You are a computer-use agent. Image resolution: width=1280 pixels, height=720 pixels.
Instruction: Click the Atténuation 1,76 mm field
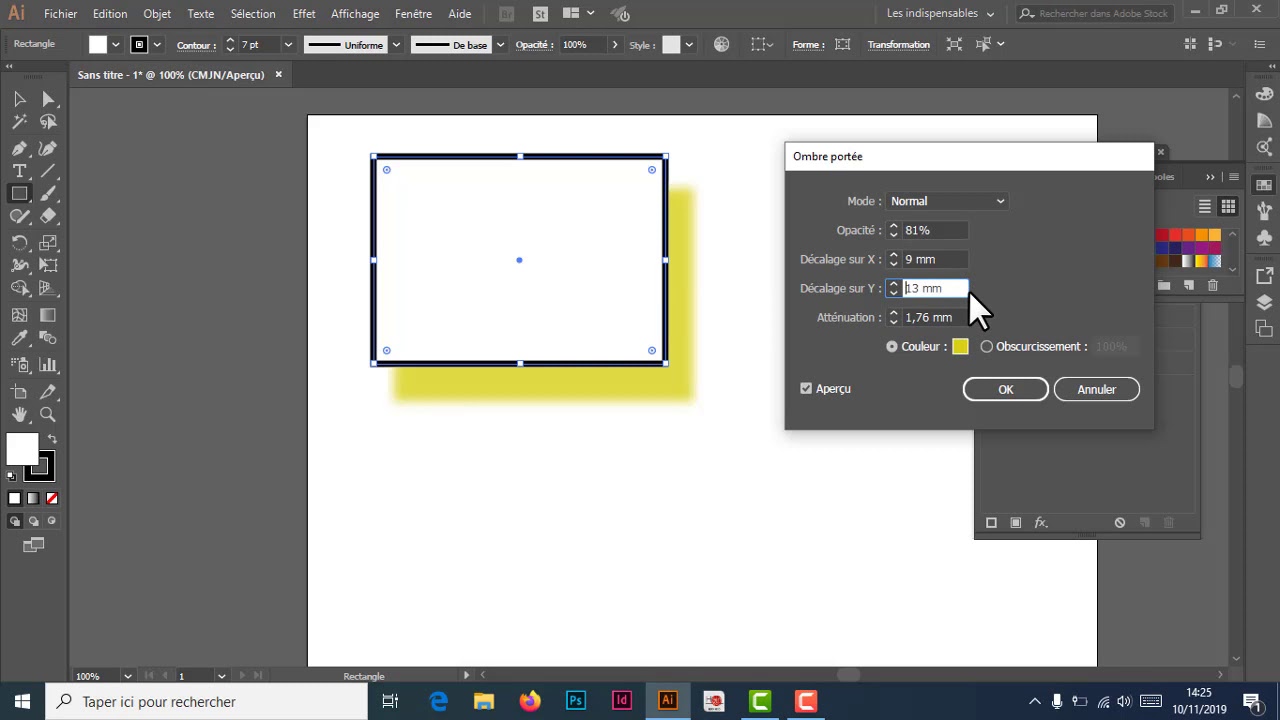pyautogui.click(x=935, y=317)
